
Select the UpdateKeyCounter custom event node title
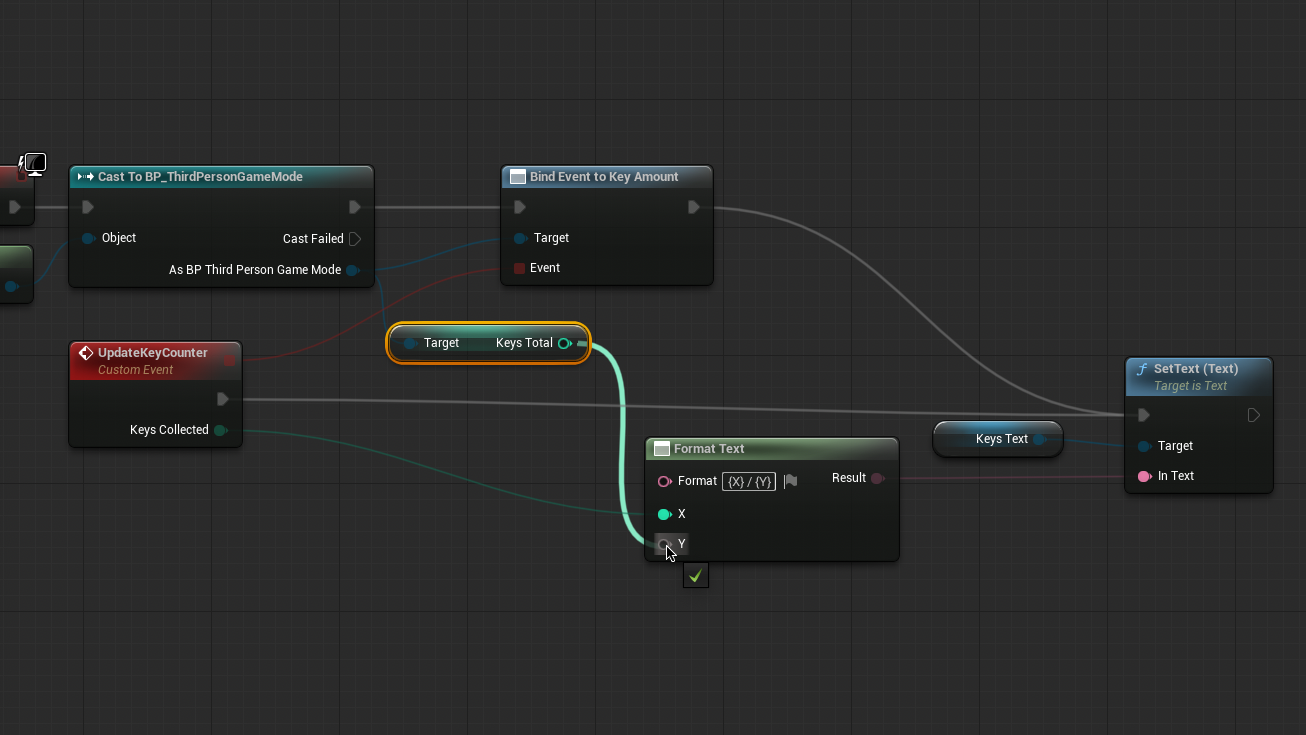pyautogui.click(x=152, y=353)
